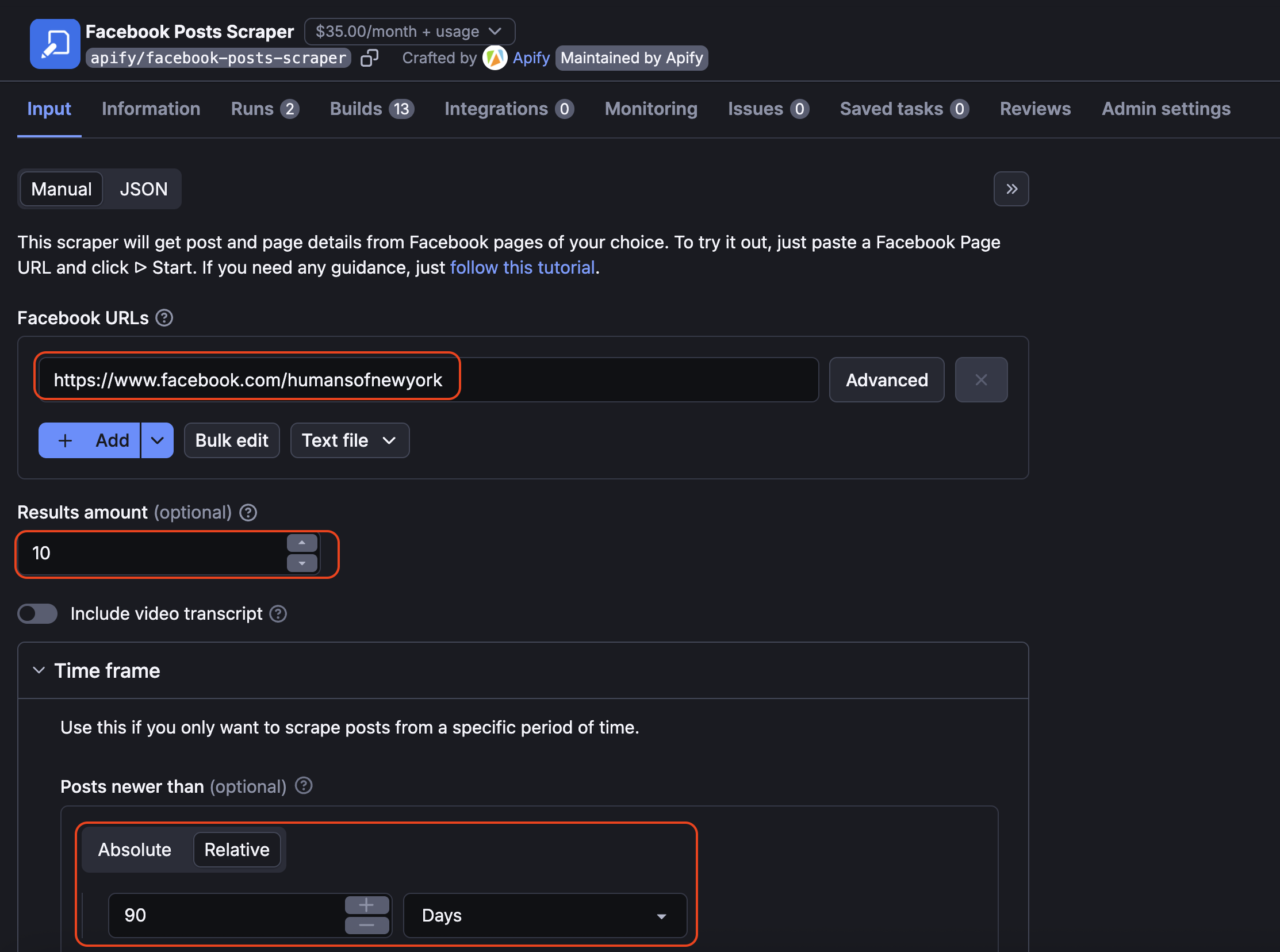Image resolution: width=1280 pixels, height=952 pixels.
Task: Open the Integrations tab
Action: [x=509, y=109]
